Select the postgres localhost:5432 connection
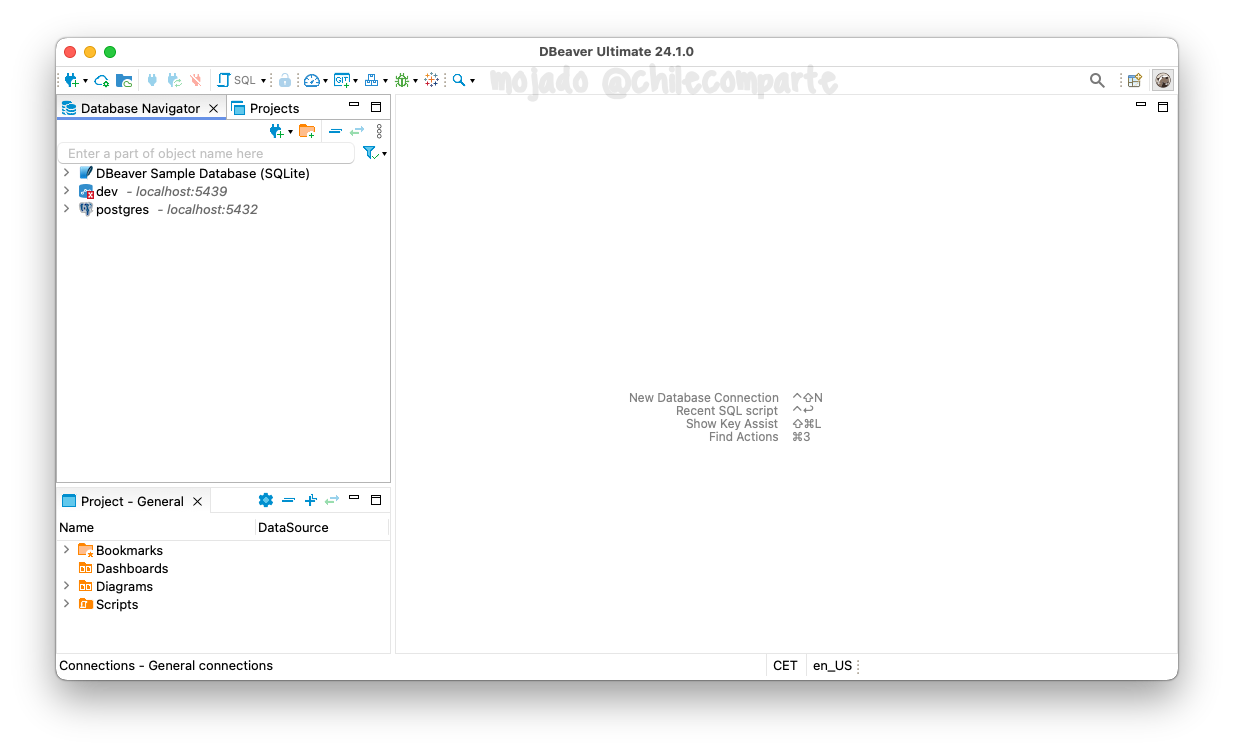Screen dimensions: 1234x754 tap(168, 209)
